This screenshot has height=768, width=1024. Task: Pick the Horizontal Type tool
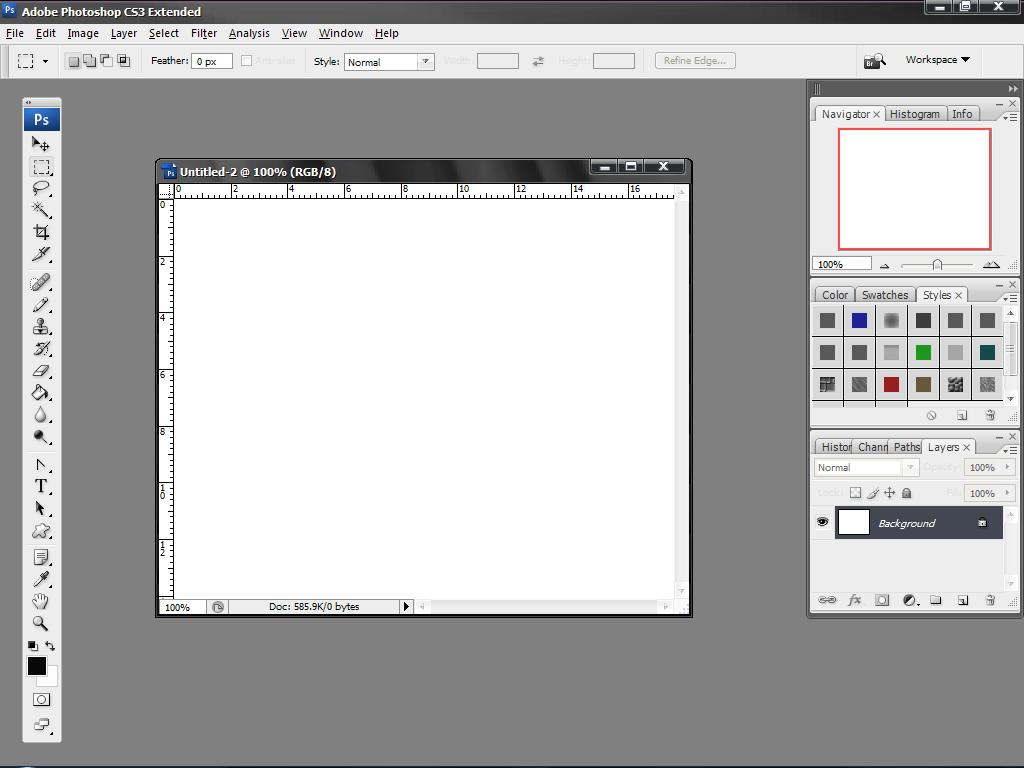click(x=41, y=486)
